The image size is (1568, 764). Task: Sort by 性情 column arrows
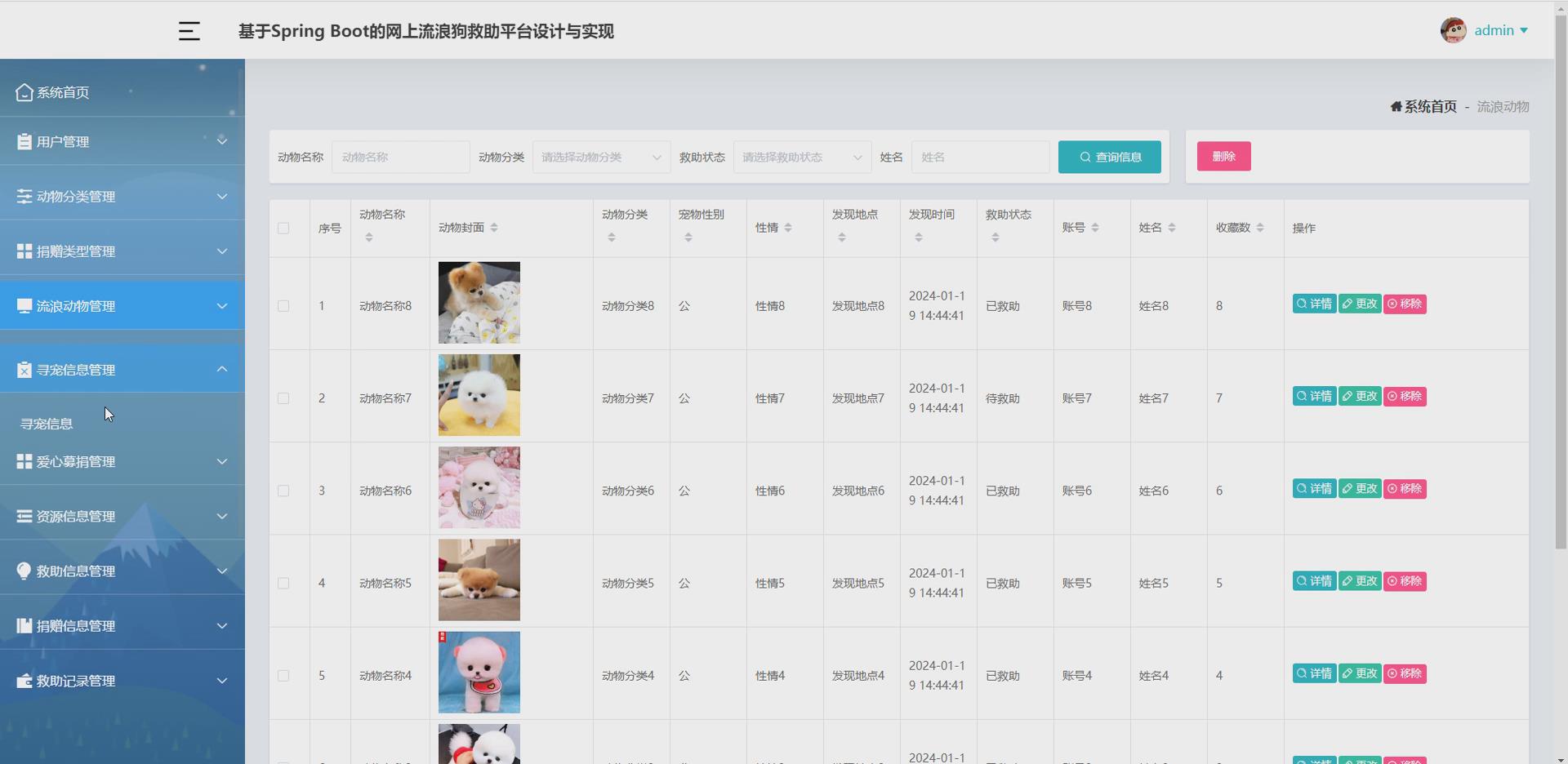(x=788, y=228)
